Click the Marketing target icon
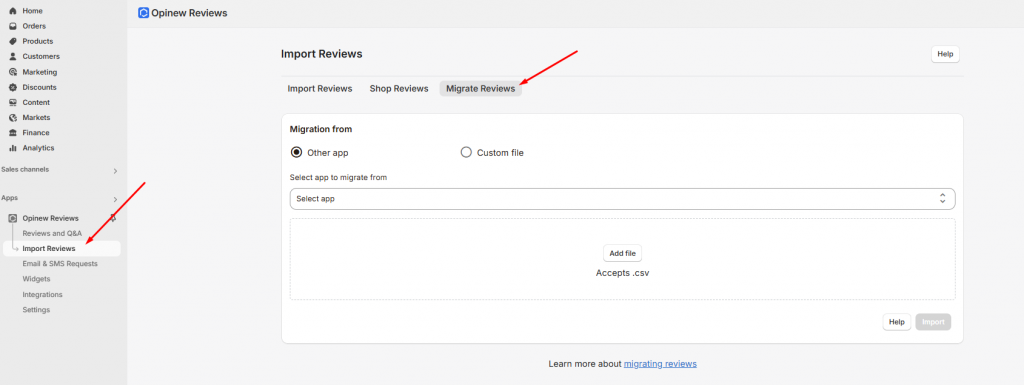 pos(12,72)
